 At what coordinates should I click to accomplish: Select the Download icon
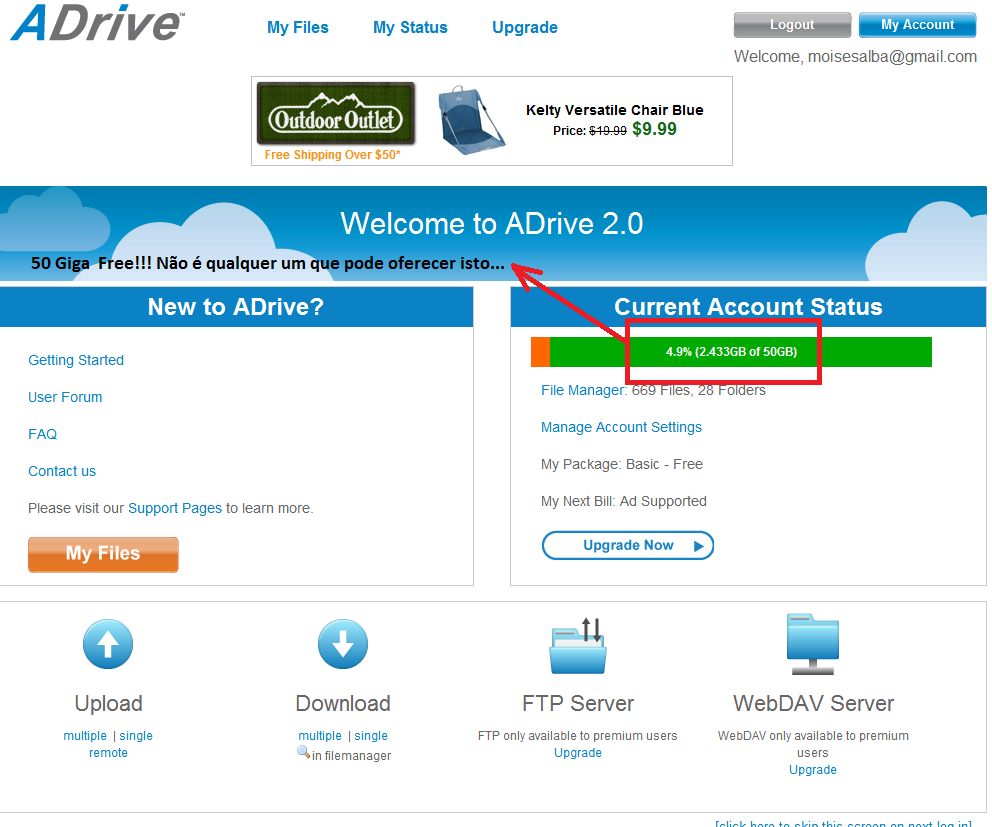342,644
